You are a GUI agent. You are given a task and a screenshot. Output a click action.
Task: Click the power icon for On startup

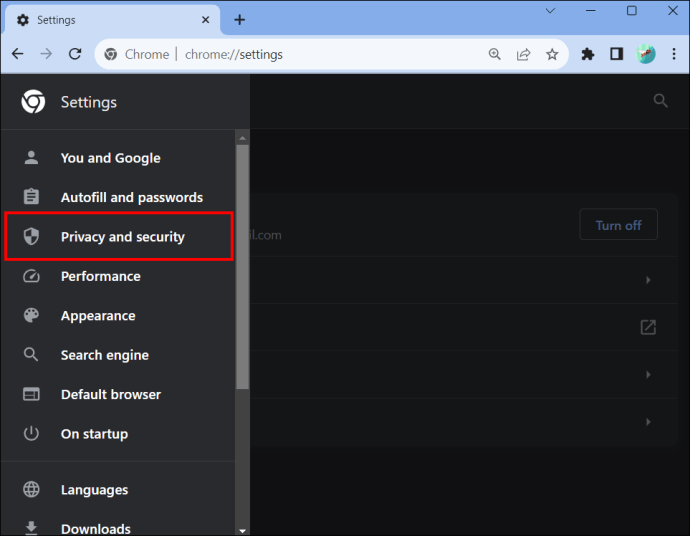[x=31, y=433]
